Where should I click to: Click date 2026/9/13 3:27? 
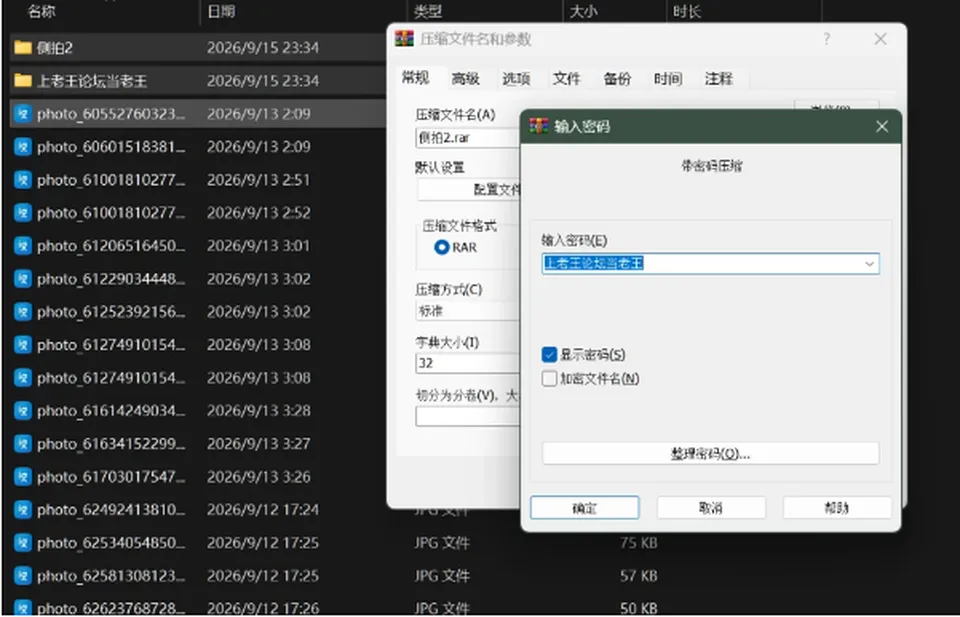pos(258,444)
